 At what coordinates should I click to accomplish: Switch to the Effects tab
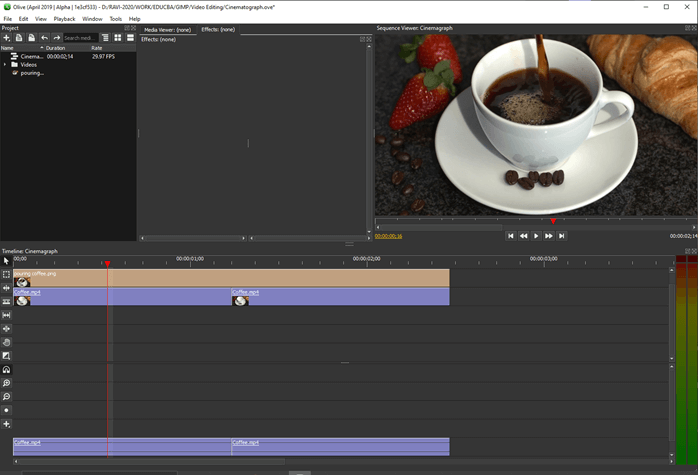pyautogui.click(x=218, y=30)
